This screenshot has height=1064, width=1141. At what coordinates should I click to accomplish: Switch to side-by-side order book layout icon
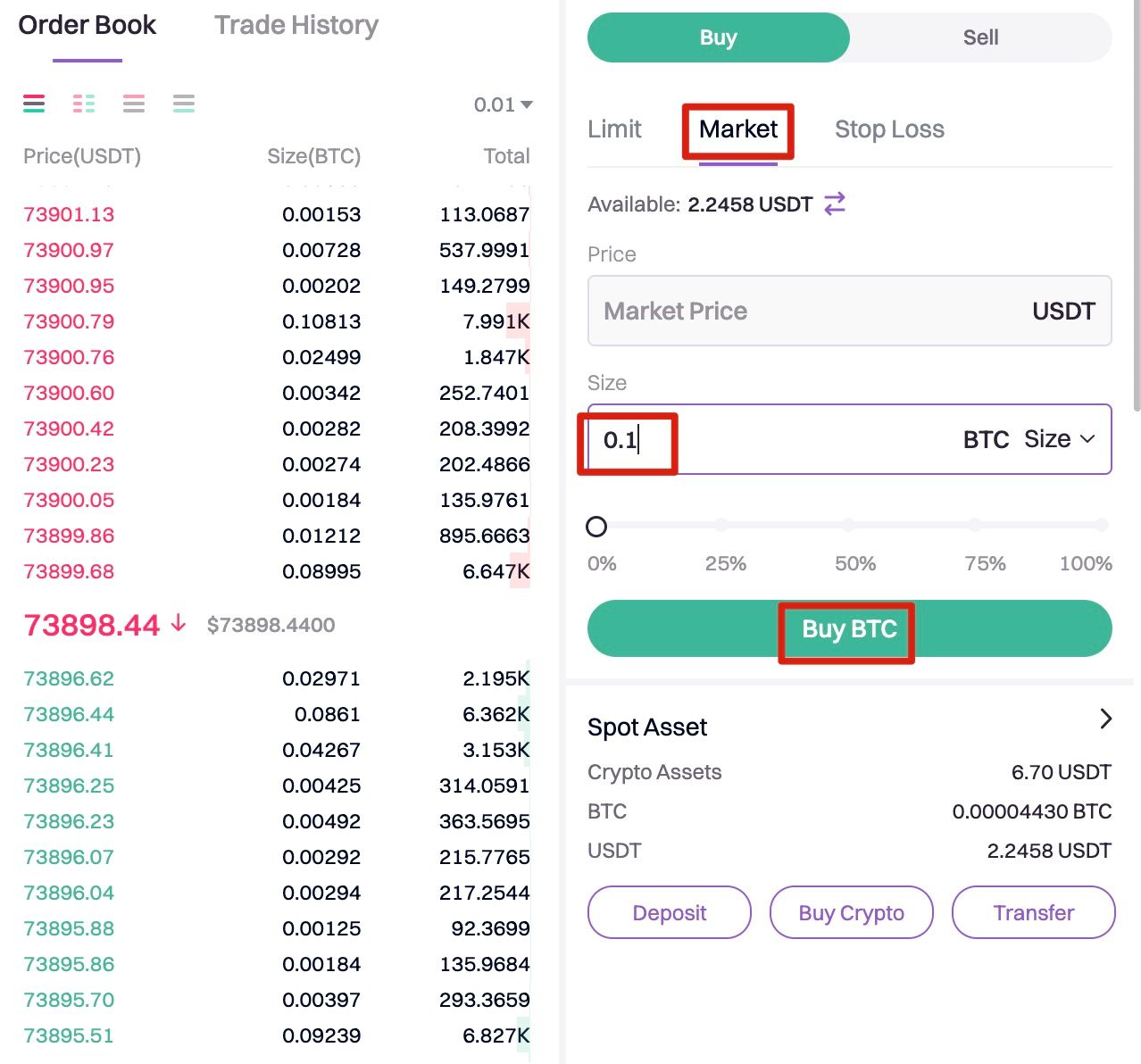point(84,104)
